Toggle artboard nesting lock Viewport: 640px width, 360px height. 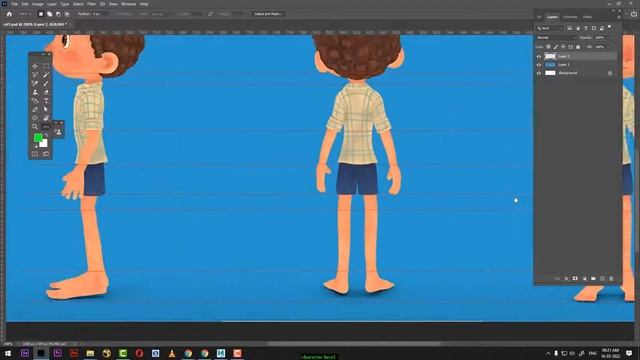(x=571, y=47)
